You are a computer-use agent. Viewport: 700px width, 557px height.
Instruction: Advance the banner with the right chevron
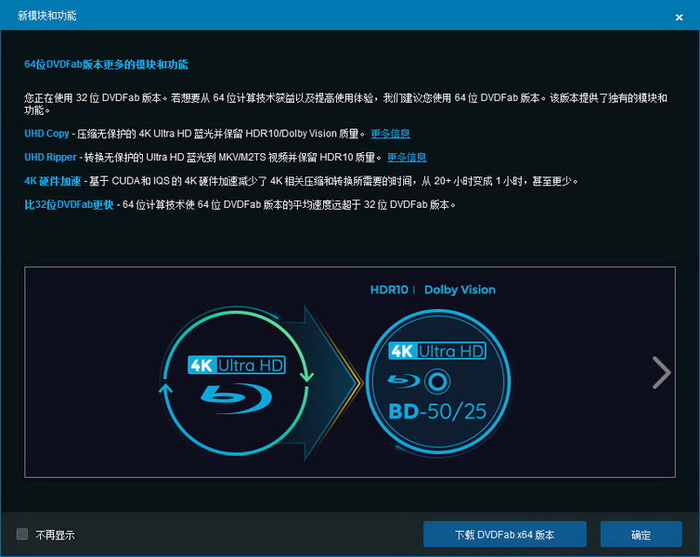coord(661,372)
